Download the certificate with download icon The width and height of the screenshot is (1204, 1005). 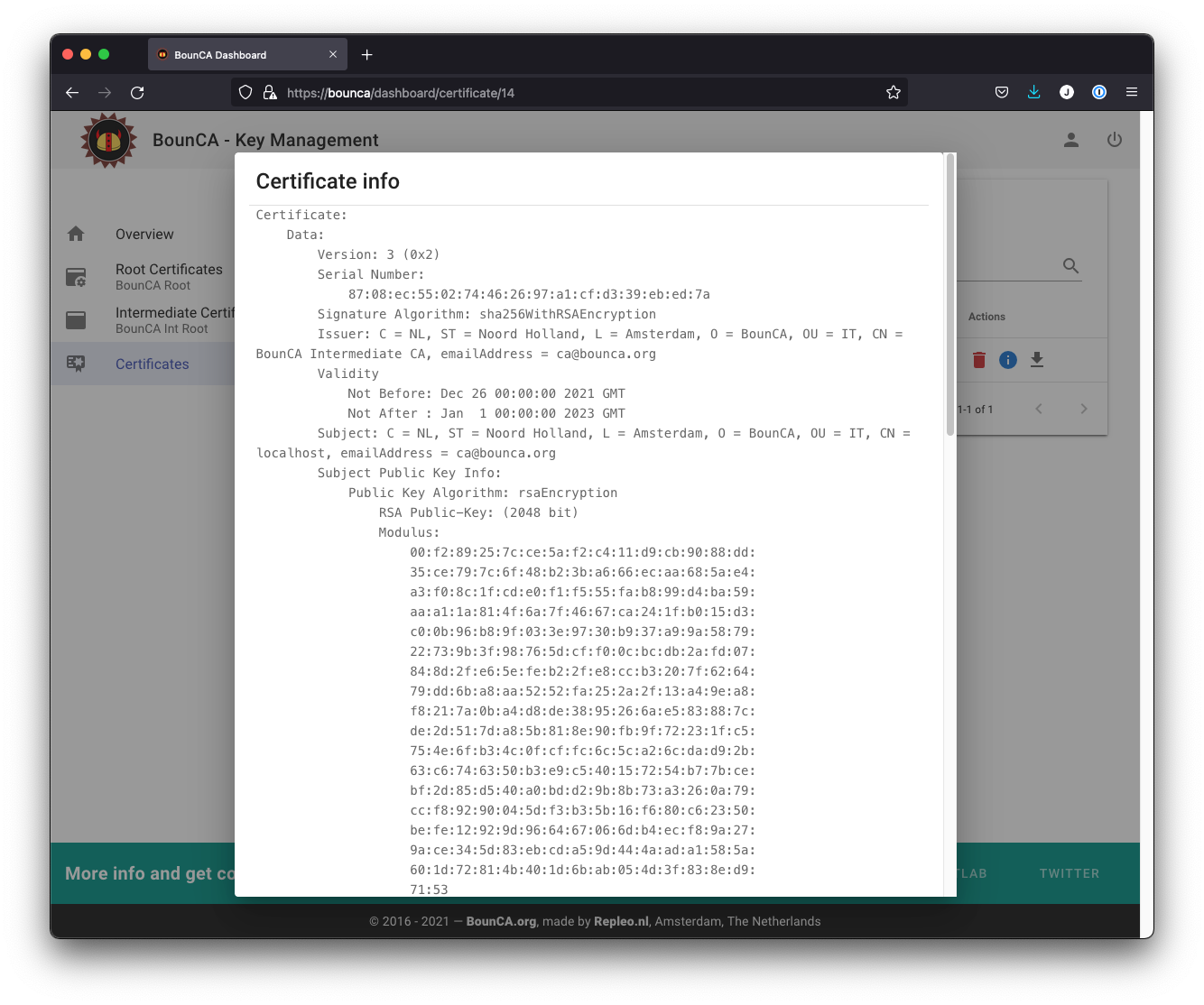1037,360
